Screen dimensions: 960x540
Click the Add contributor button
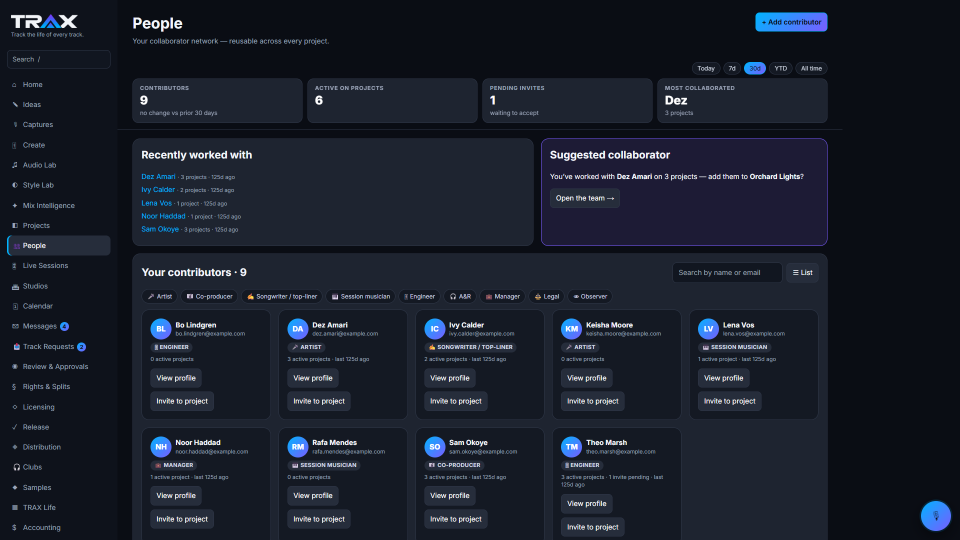click(791, 22)
